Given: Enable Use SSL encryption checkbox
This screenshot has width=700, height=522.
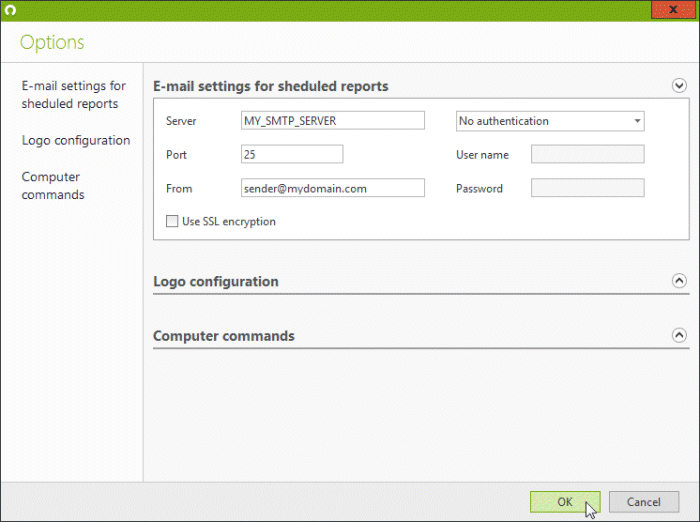Looking at the screenshot, I should [172, 221].
